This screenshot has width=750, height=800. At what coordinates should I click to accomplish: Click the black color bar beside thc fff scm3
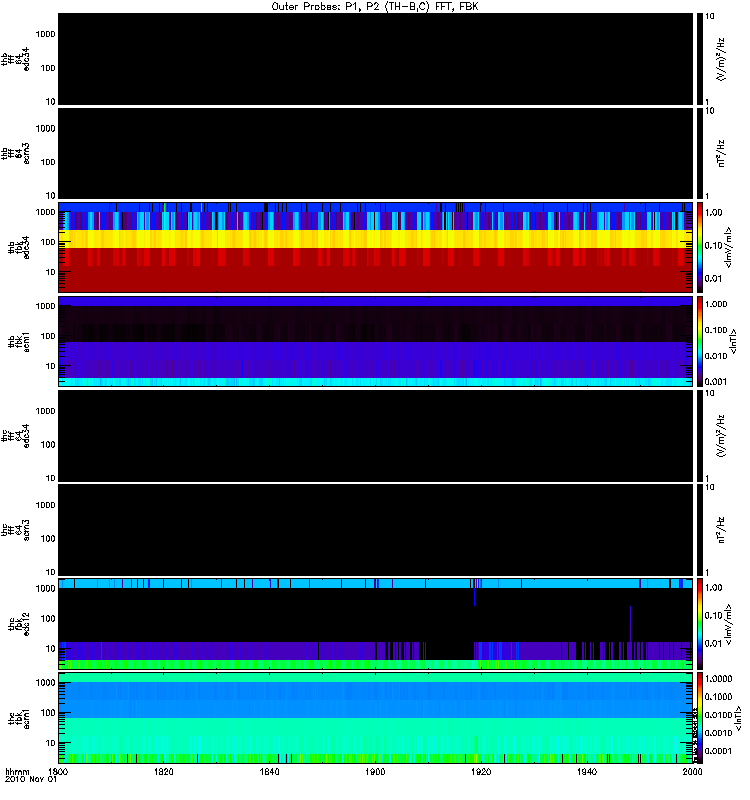(700, 530)
